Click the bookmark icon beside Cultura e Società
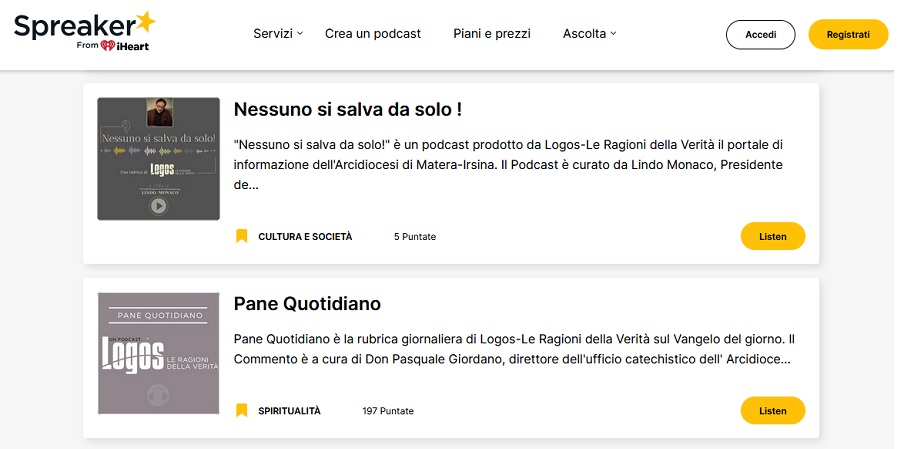900x449 pixels. [x=242, y=236]
